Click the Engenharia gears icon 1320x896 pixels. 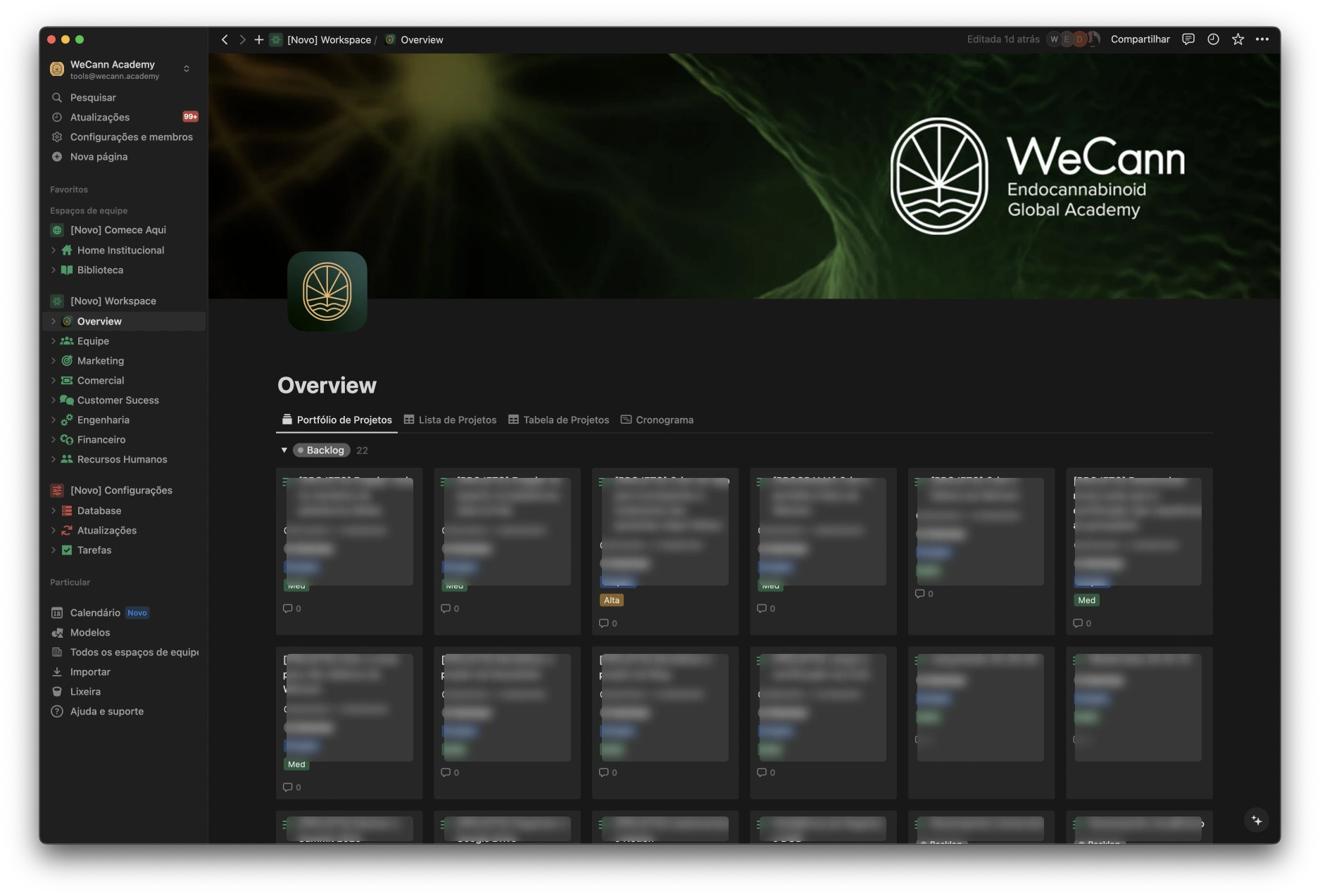tap(67, 419)
